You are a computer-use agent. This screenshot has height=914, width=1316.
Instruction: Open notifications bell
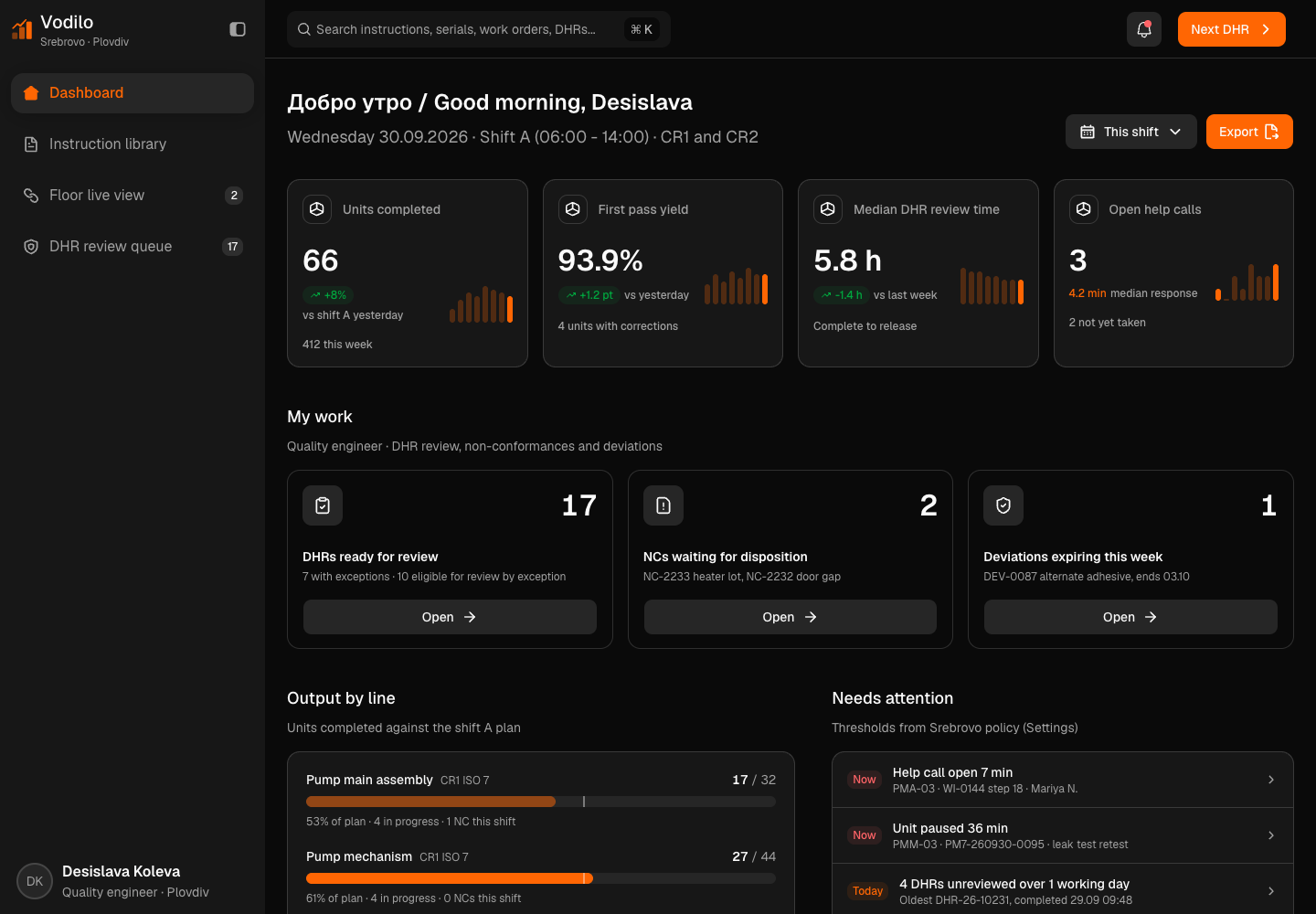pyautogui.click(x=1144, y=29)
